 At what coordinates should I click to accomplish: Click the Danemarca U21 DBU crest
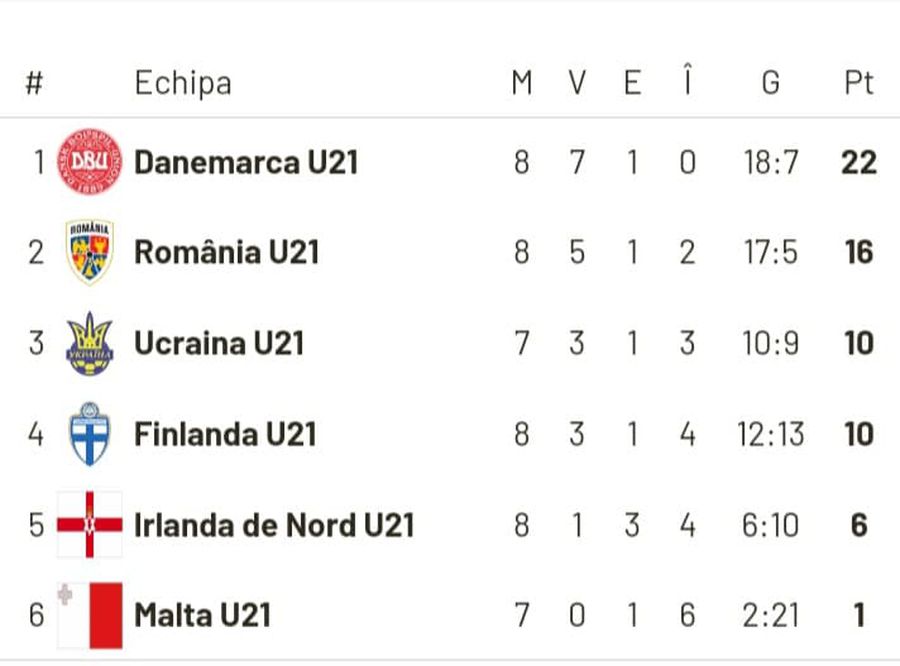tap(90, 161)
